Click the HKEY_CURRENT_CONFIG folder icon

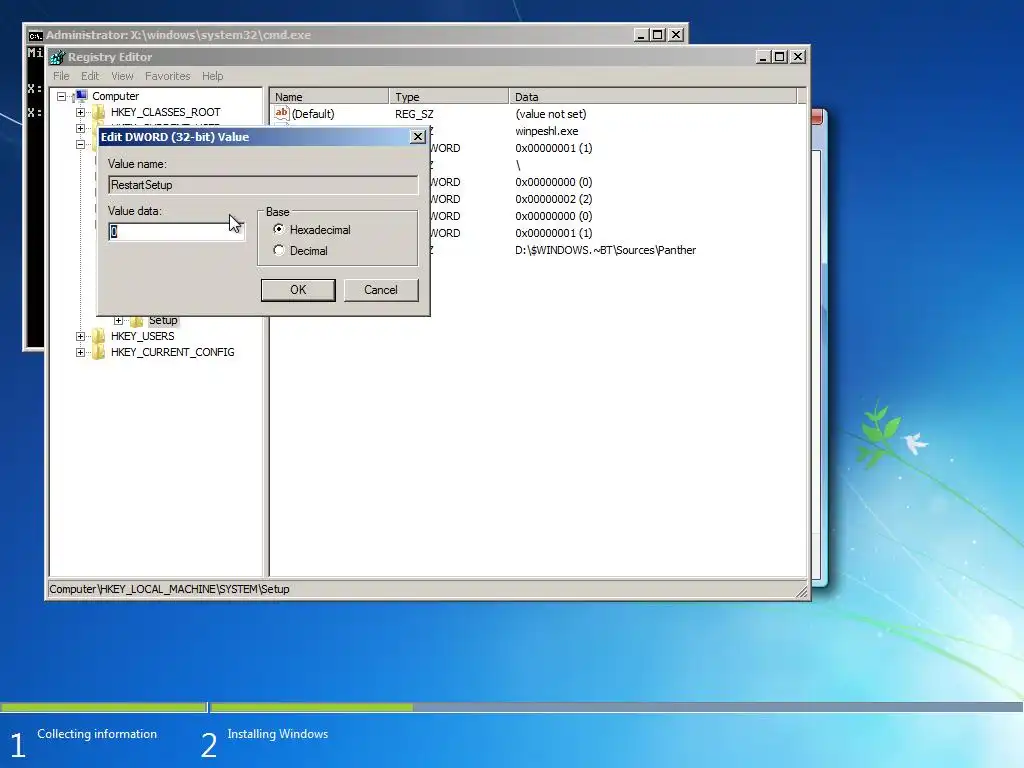(x=99, y=353)
